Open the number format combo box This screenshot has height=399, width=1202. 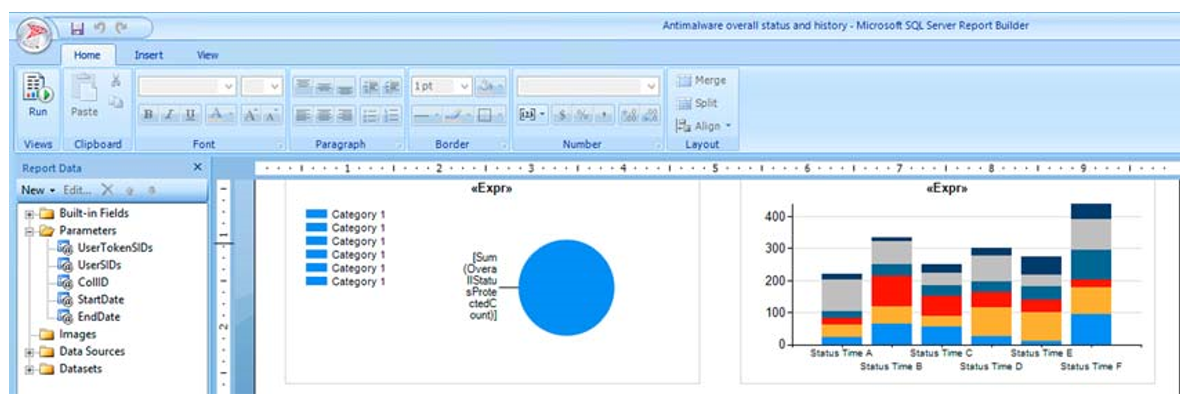pos(588,86)
